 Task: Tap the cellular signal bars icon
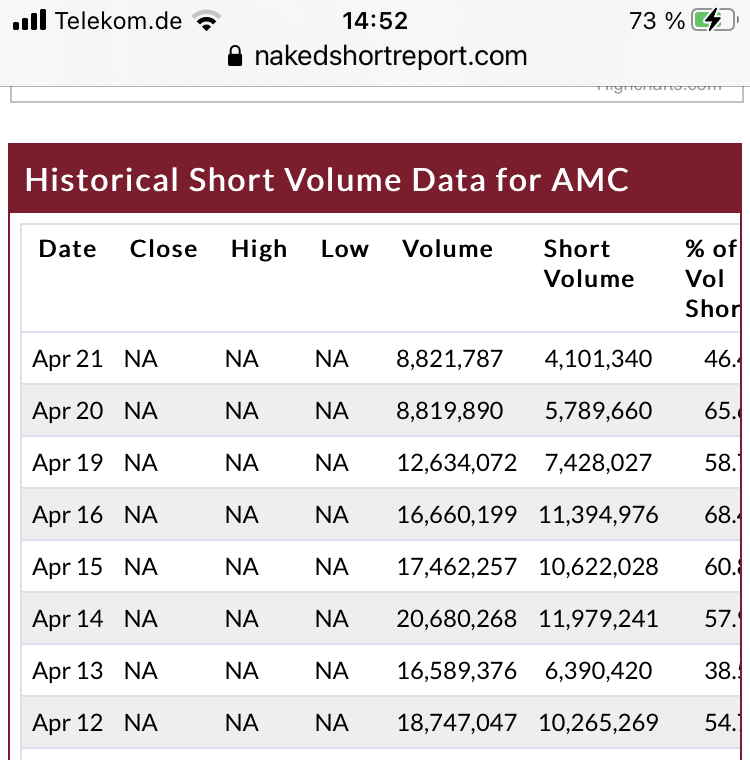point(30,20)
